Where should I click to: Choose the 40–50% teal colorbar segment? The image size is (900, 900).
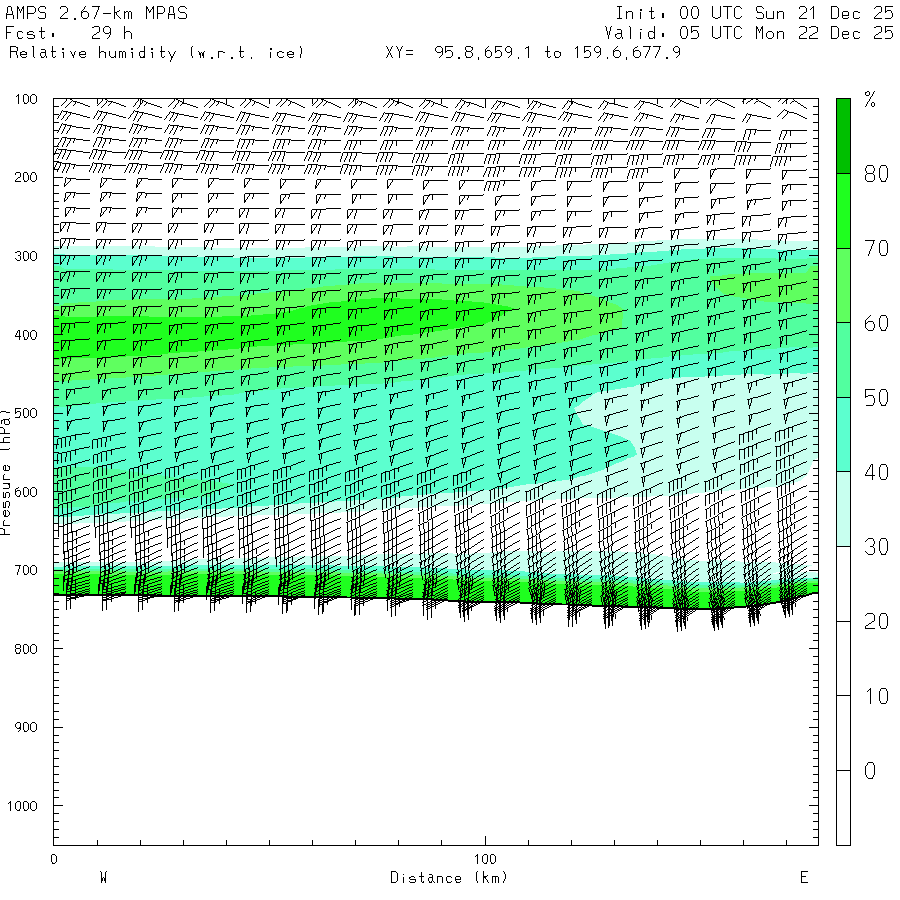click(843, 434)
